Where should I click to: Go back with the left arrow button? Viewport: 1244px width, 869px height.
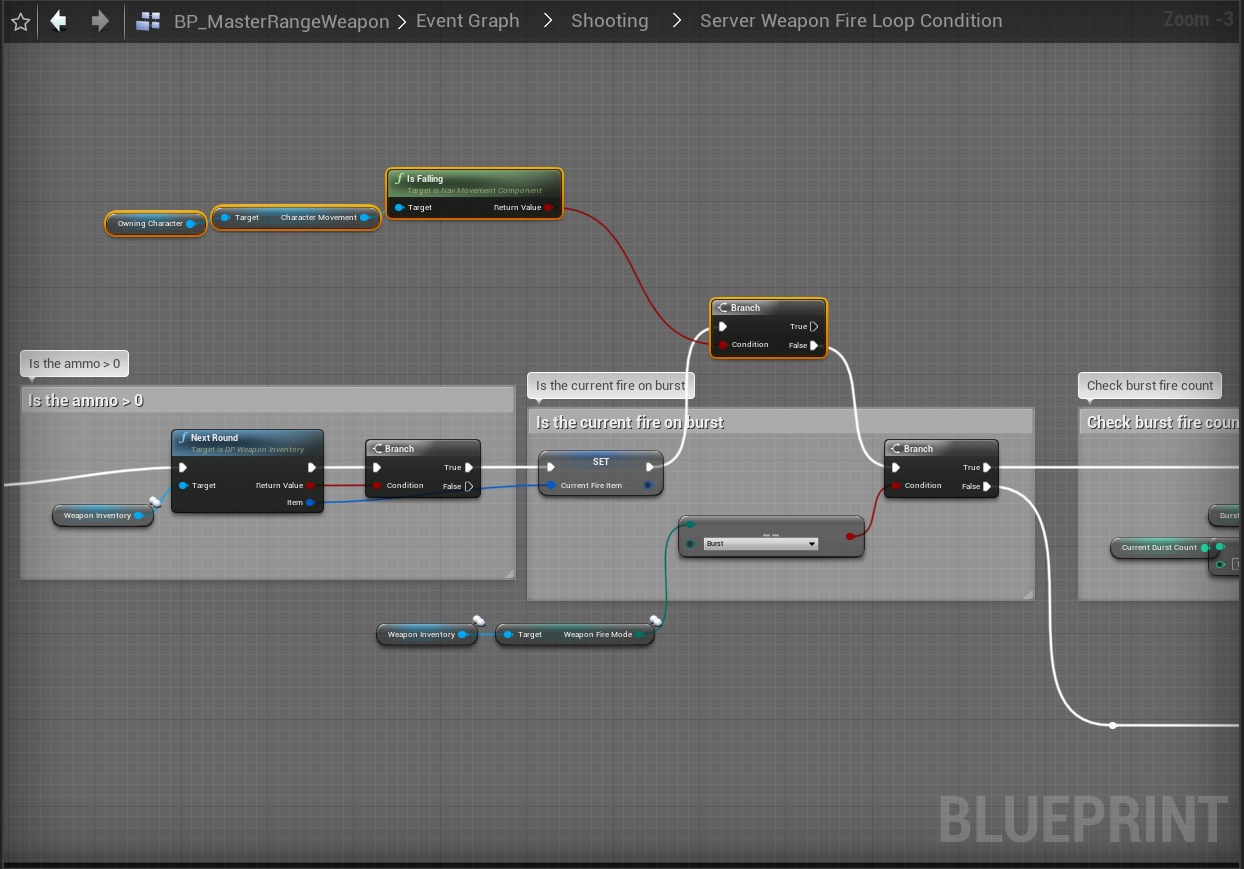pyautogui.click(x=59, y=21)
